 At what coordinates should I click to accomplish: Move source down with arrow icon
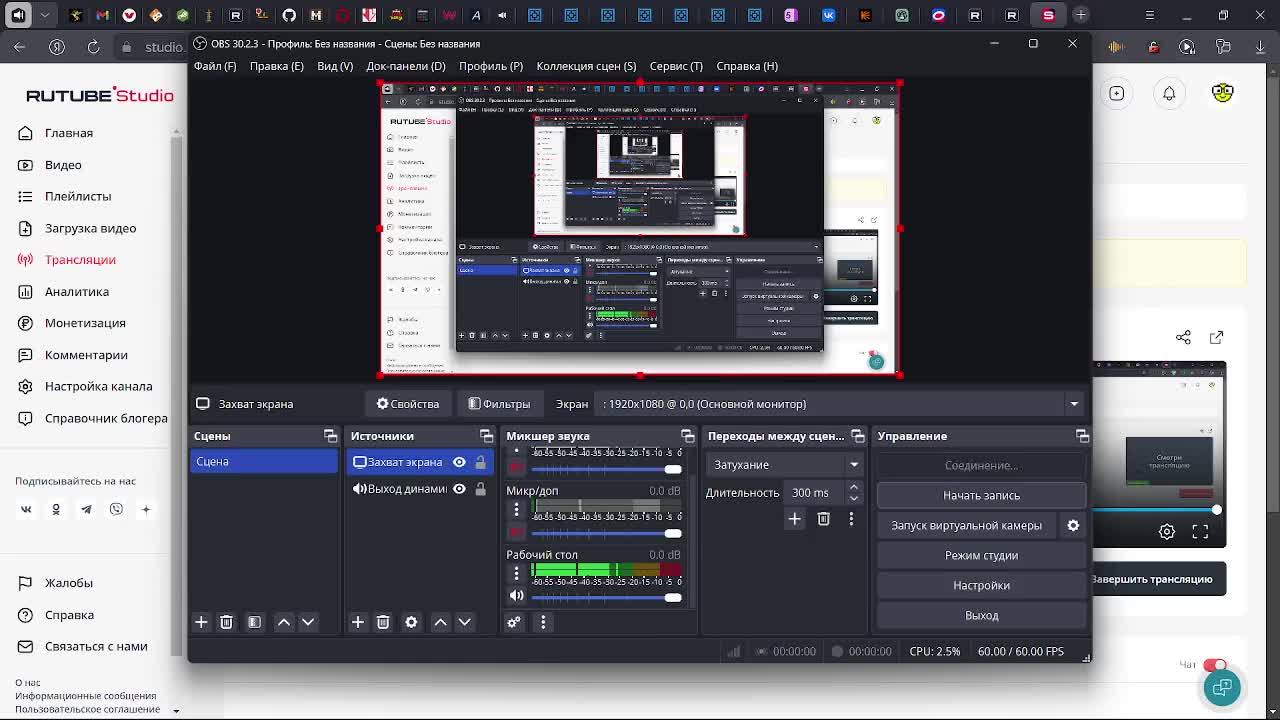coord(464,622)
